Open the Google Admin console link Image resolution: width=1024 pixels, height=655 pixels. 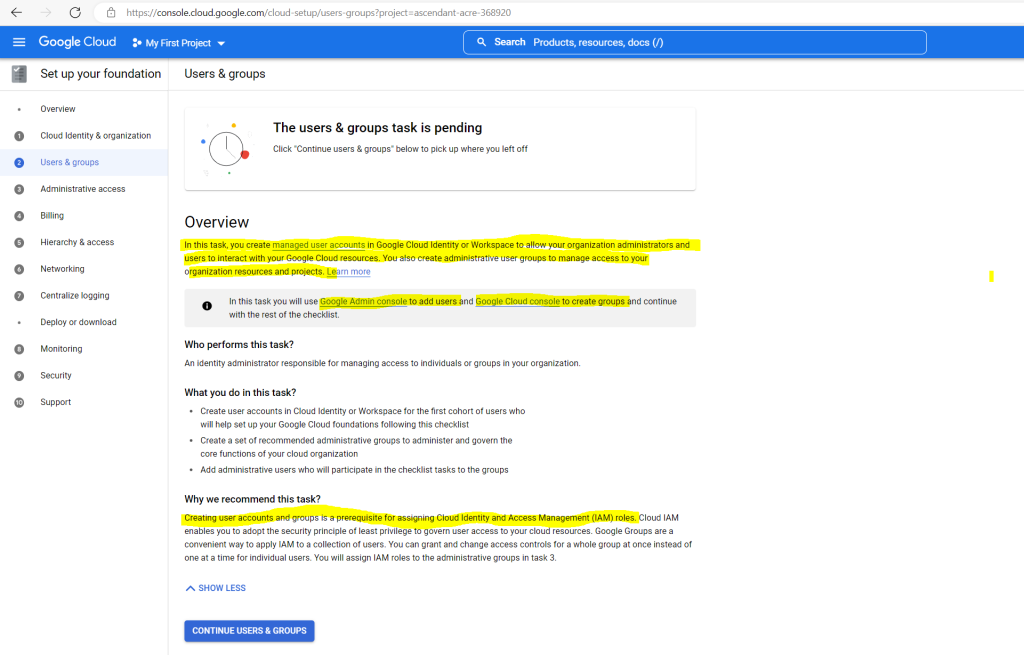(363, 302)
